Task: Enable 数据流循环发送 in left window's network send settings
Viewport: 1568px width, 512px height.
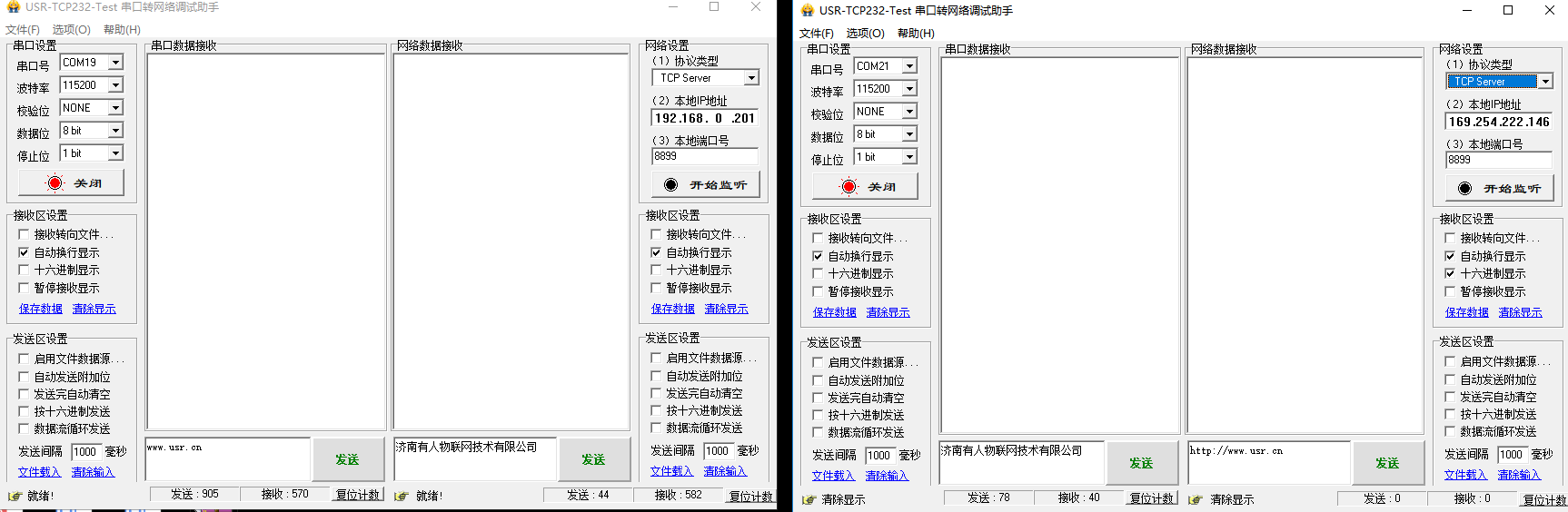Action: point(656,428)
